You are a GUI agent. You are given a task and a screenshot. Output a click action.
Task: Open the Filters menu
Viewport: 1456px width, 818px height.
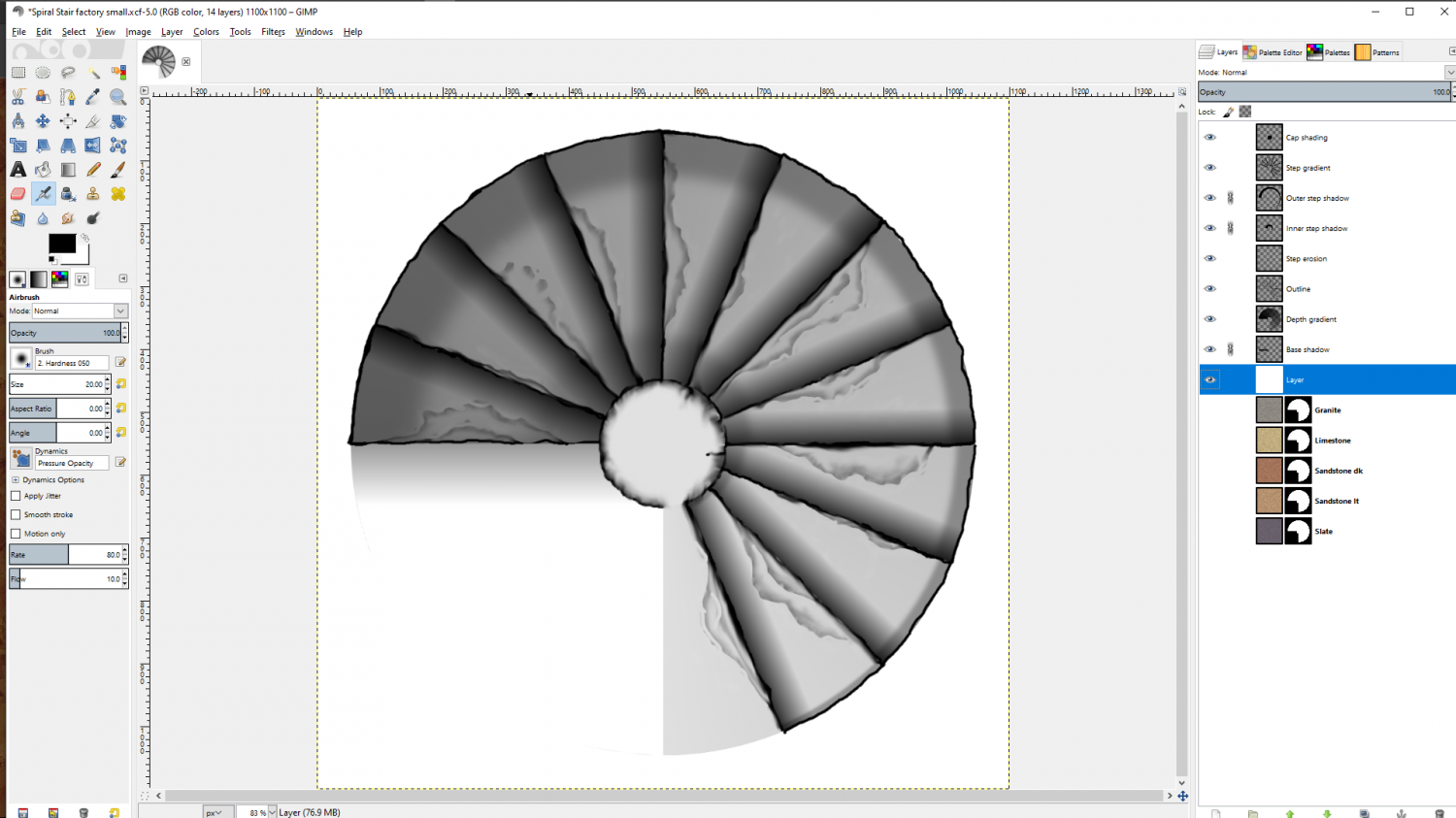(x=273, y=32)
